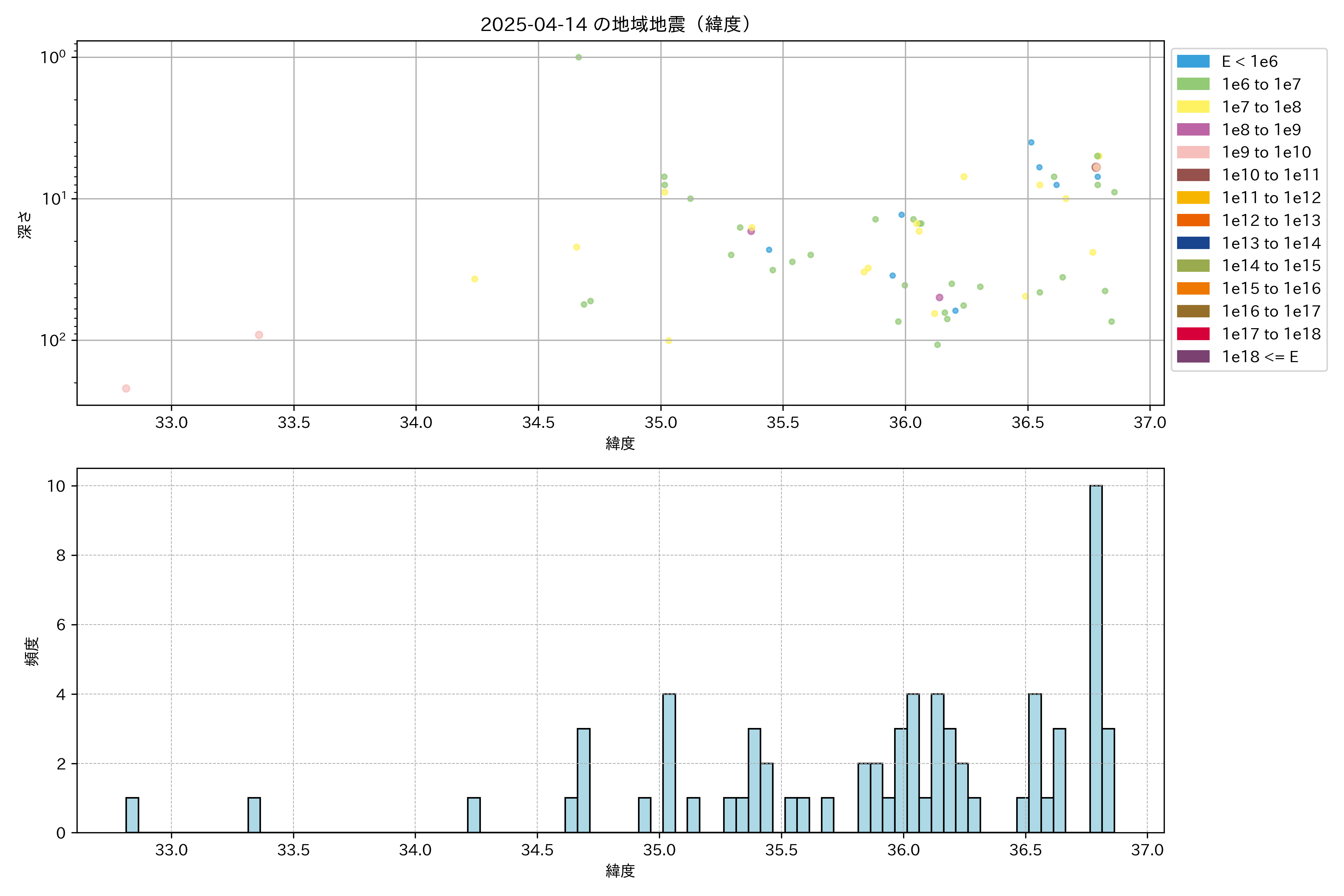Click the red 1e17 to 1e18 swatch
Image resolution: width=1344 pixels, height=896 pixels.
point(1192,334)
